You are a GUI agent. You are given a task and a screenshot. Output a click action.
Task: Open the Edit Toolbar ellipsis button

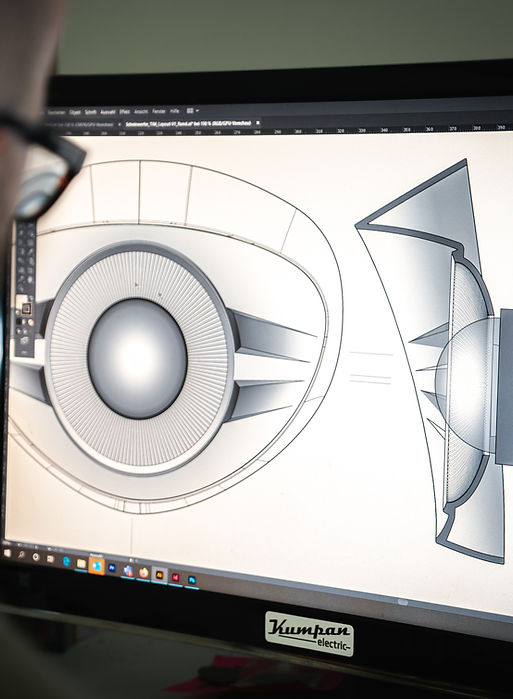(24, 352)
